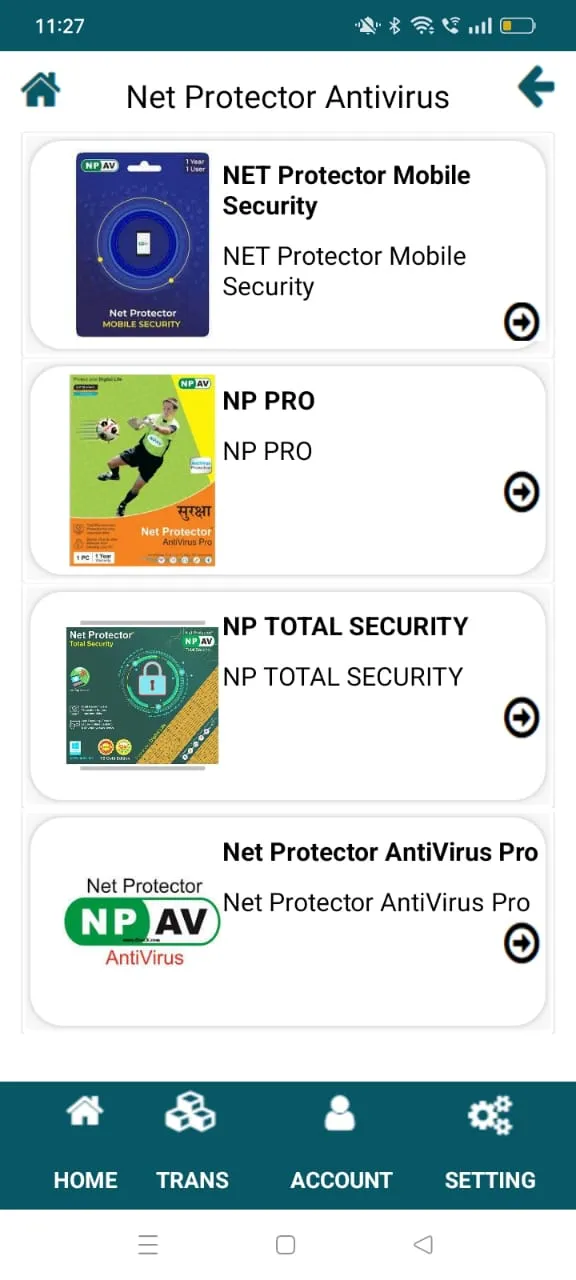Open Net Protector AntiVirus Pro arrow button
This screenshot has width=576, height=1280.
pos(521,943)
